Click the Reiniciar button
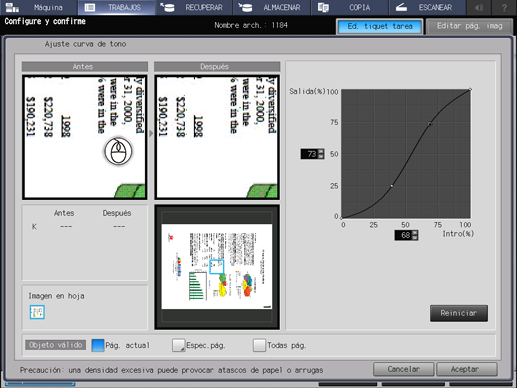This screenshot has height=388, width=517. 459,313
